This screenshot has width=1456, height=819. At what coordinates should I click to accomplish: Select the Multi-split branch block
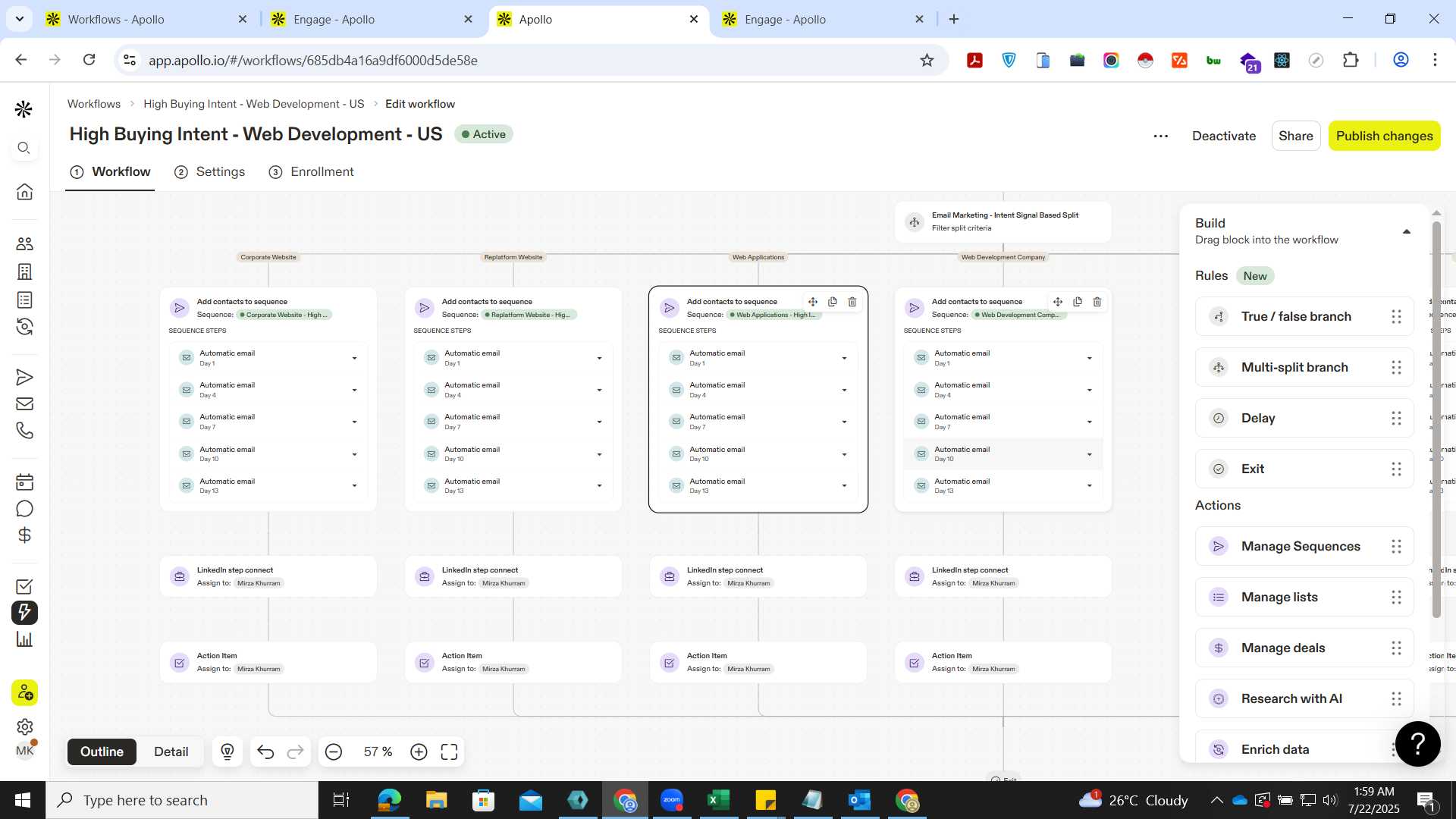click(1304, 367)
